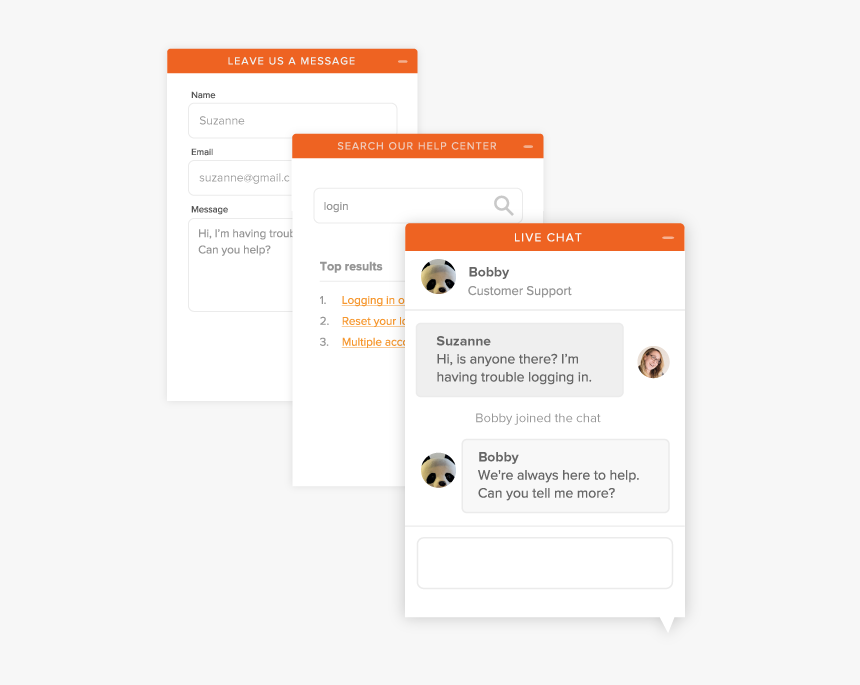Click Suzanne's profile photo beside her message
The image size is (860, 685).
tap(653, 362)
